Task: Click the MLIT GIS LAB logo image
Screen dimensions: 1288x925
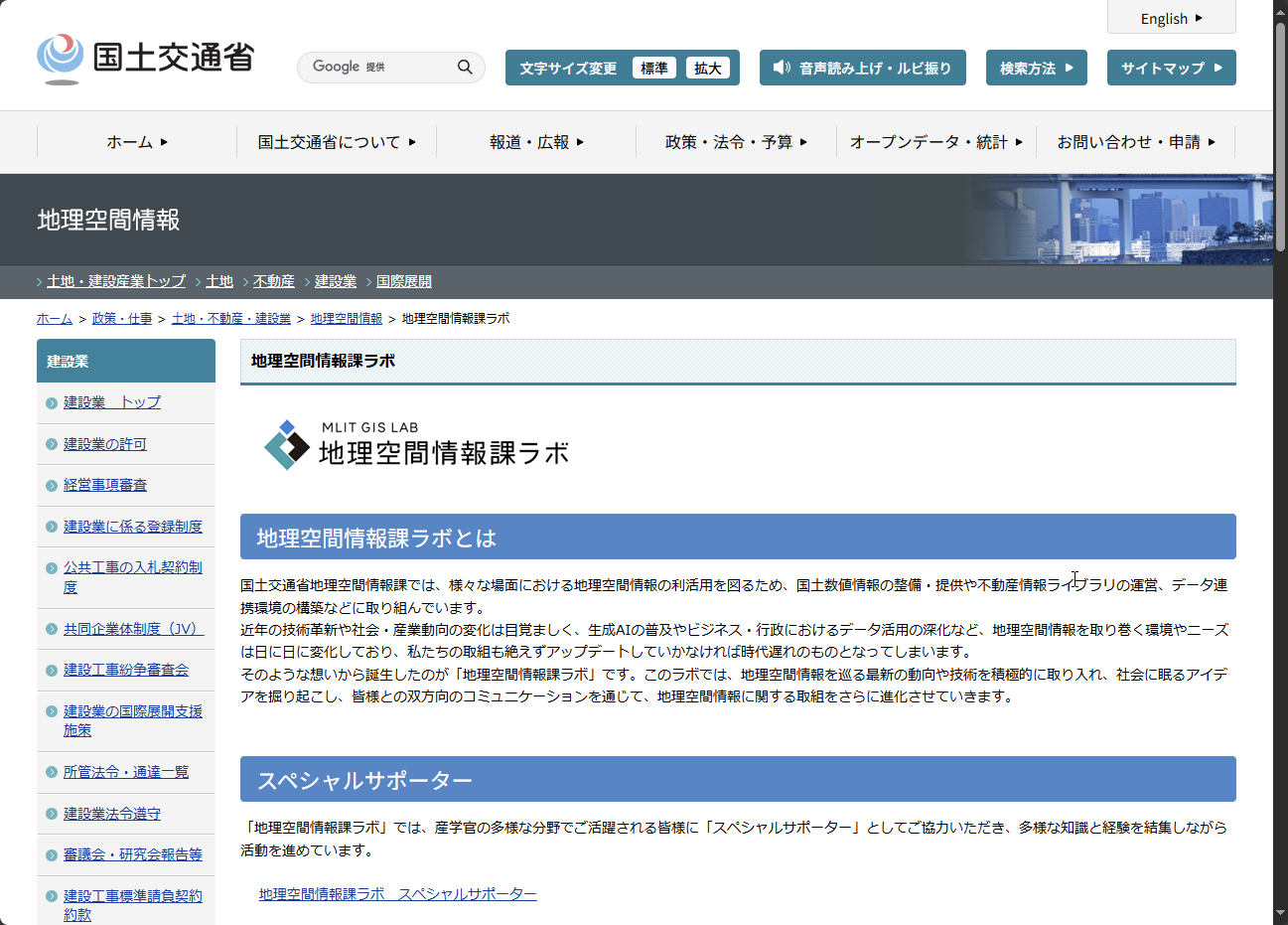Action: point(416,445)
